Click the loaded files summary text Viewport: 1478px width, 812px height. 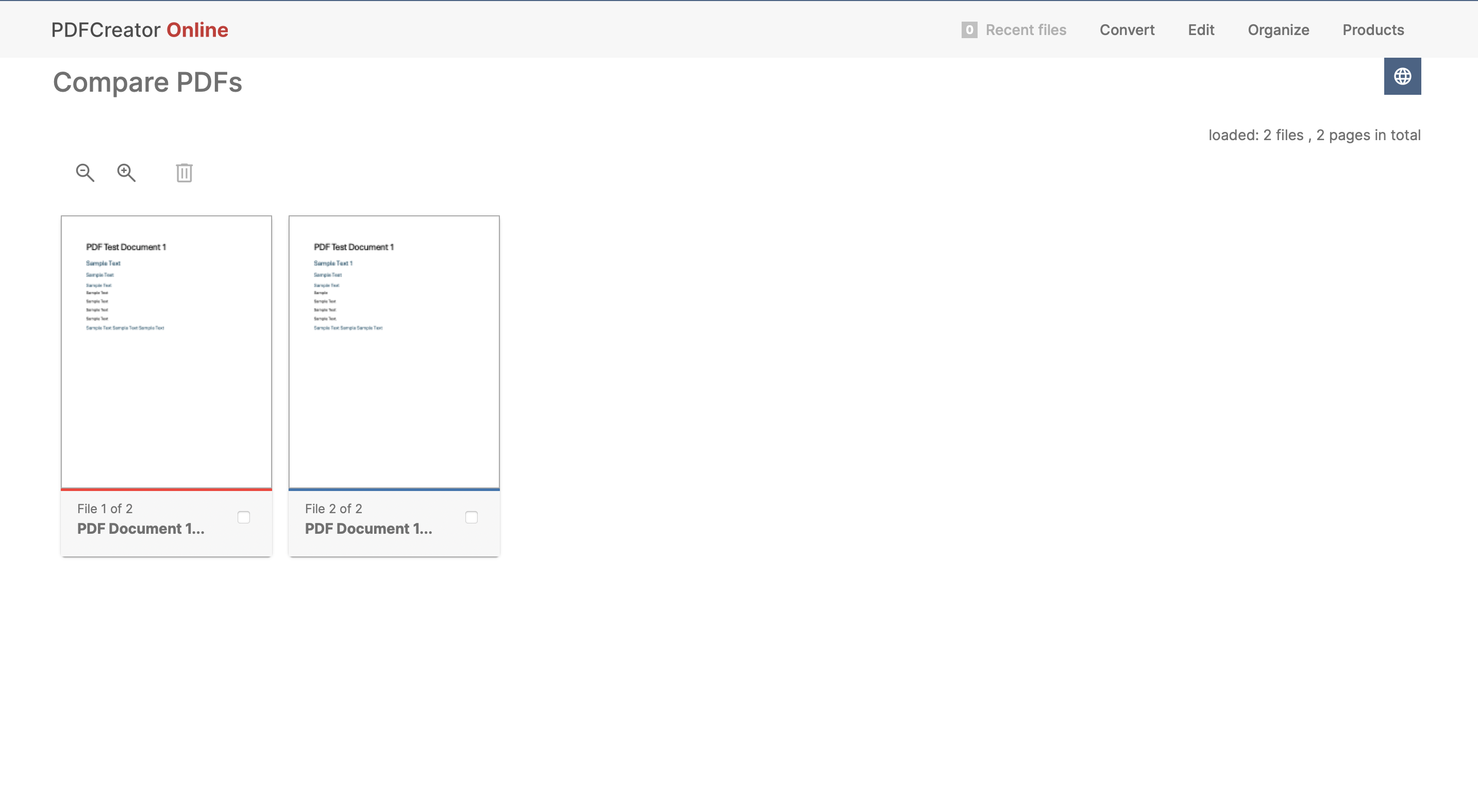click(x=1315, y=135)
